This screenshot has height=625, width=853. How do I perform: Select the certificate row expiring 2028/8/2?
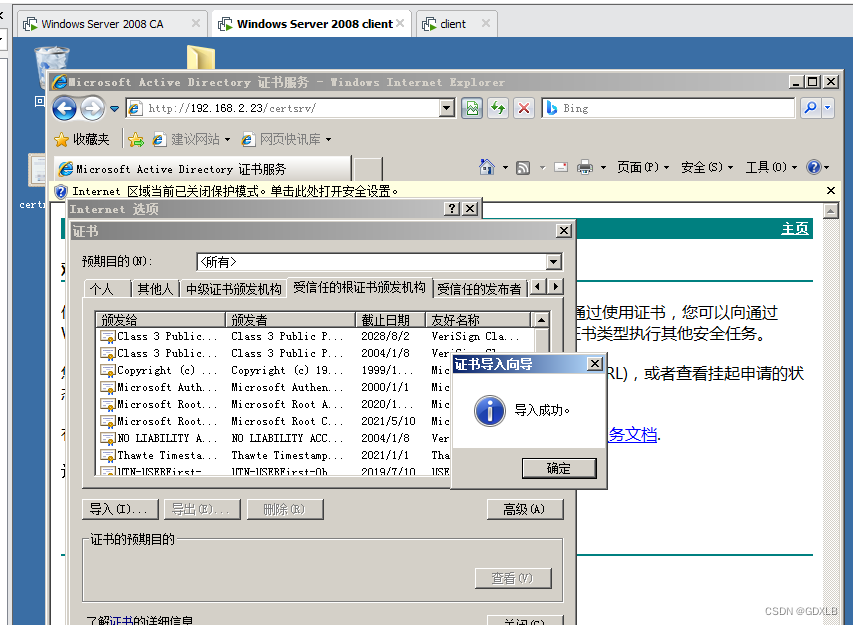(314, 337)
